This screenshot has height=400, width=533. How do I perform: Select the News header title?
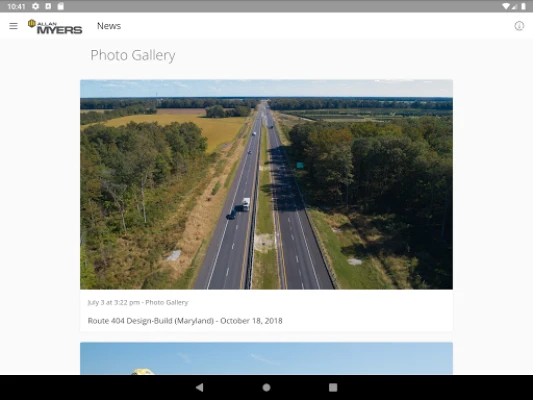pos(109,26)
